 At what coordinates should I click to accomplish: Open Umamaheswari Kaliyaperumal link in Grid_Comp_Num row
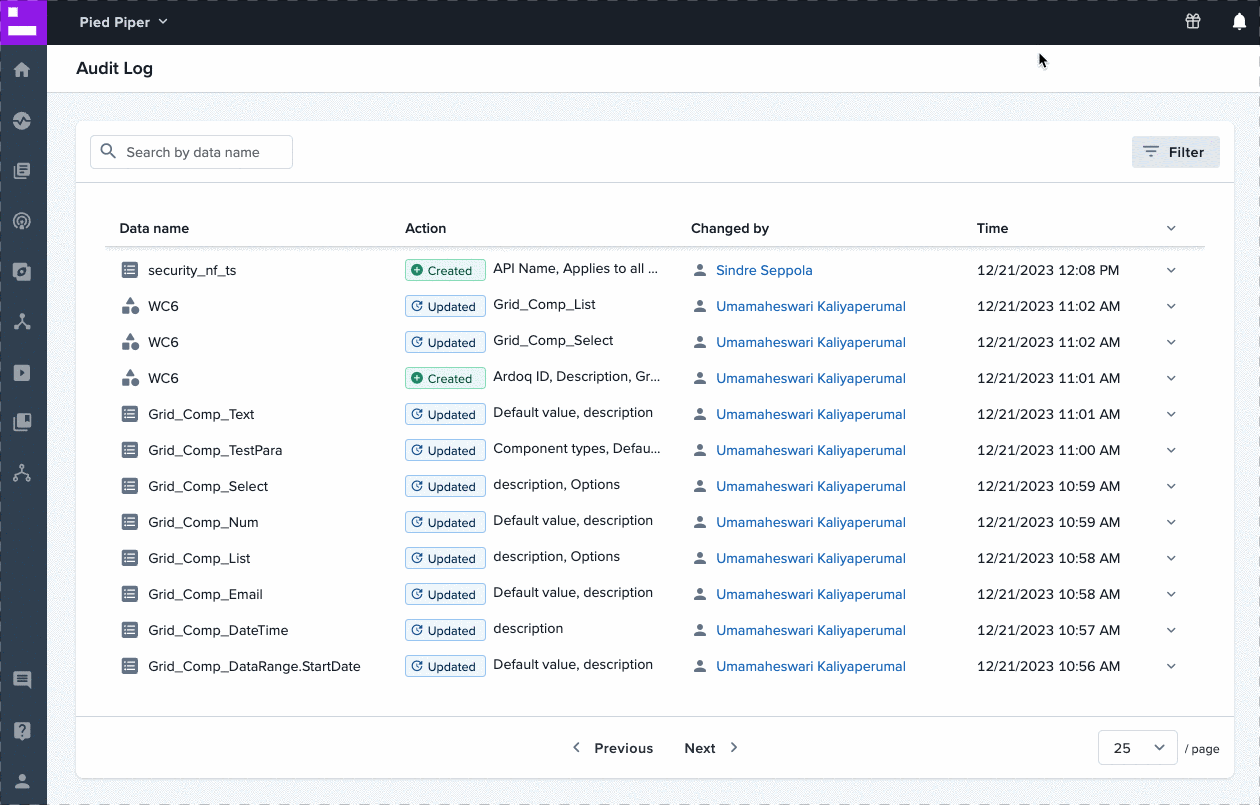point(811,522)
